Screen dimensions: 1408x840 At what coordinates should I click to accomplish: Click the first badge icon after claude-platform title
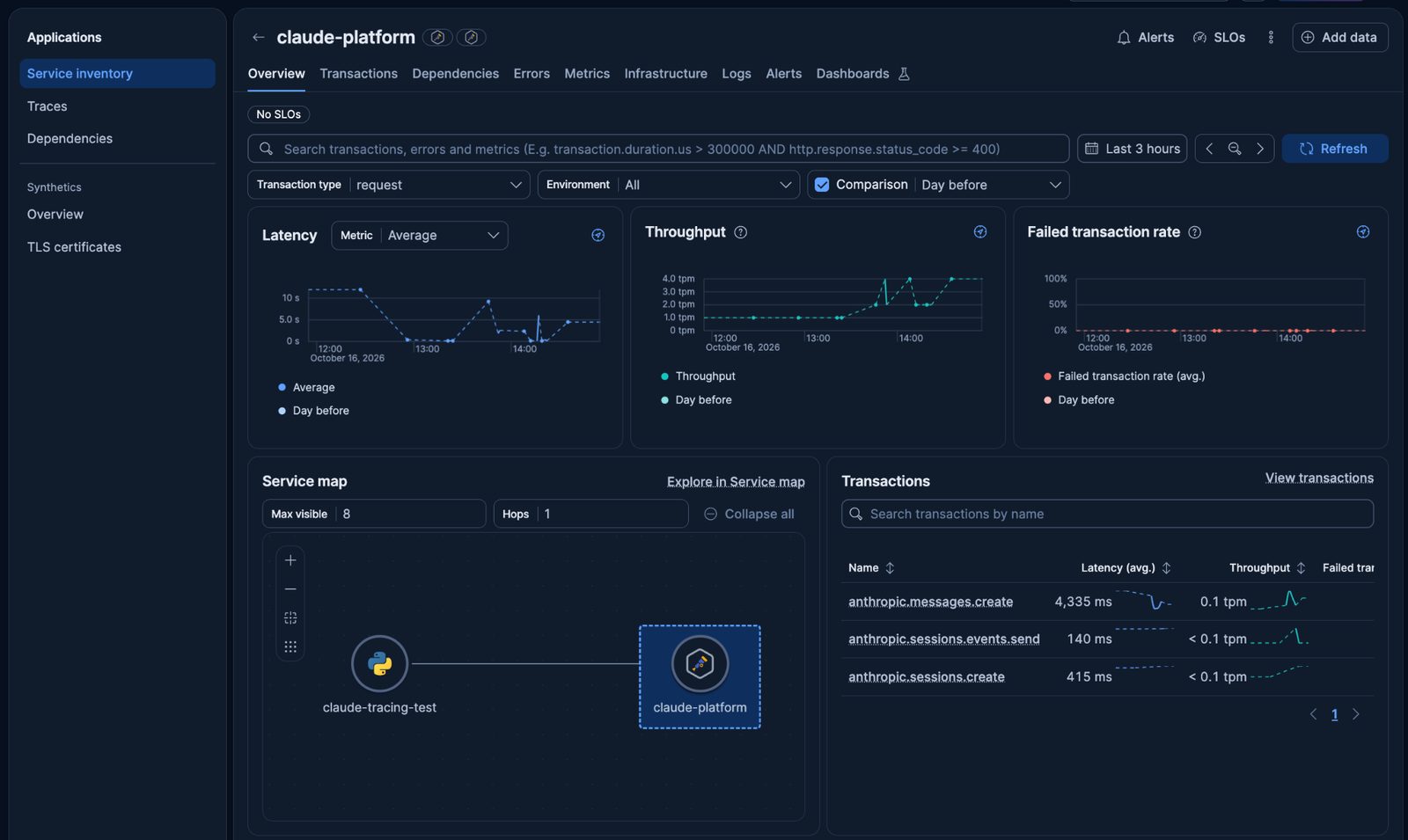tap(437, 37)
